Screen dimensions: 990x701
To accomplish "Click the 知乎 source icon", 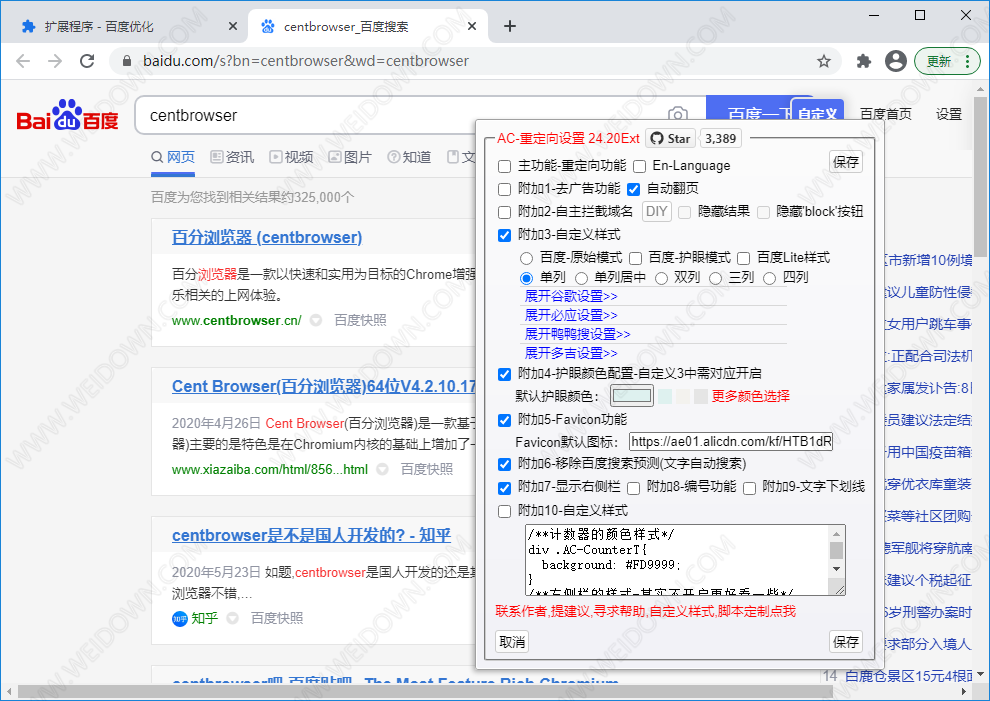I will point(180,618).
